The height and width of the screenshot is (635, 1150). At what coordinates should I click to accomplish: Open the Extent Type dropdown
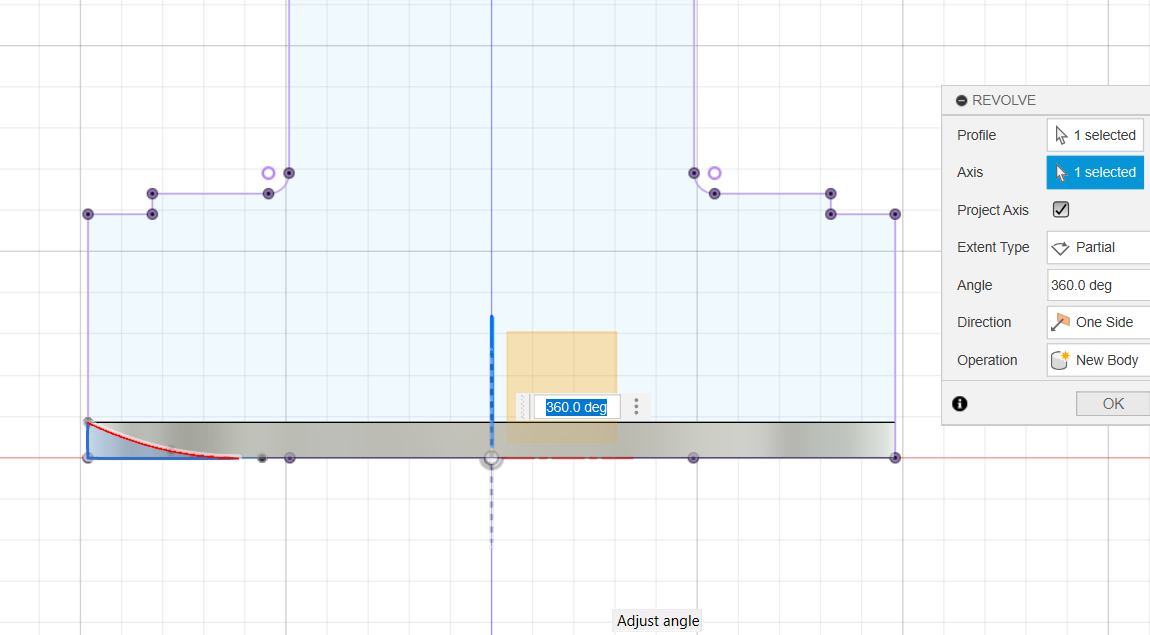coord(1097,247)
